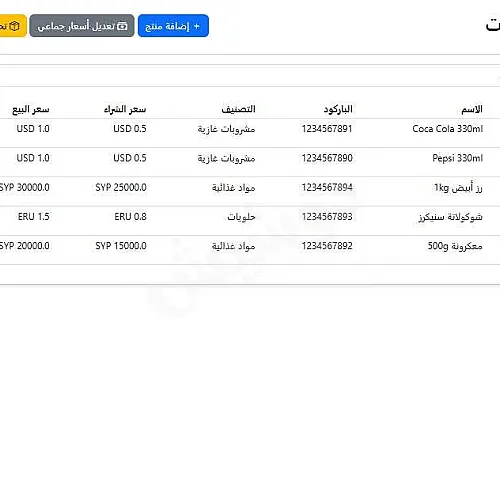
Task: Click the SYP 20000.0 sale price
Action: (25, 246)
